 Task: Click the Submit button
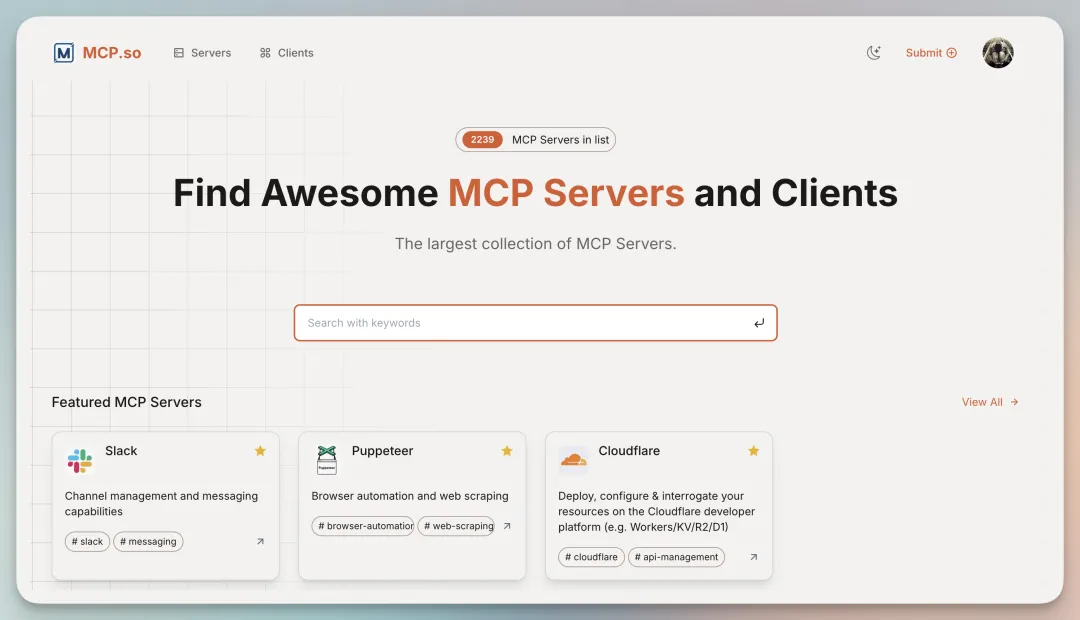pyautogui.click(x=931, y=53)
